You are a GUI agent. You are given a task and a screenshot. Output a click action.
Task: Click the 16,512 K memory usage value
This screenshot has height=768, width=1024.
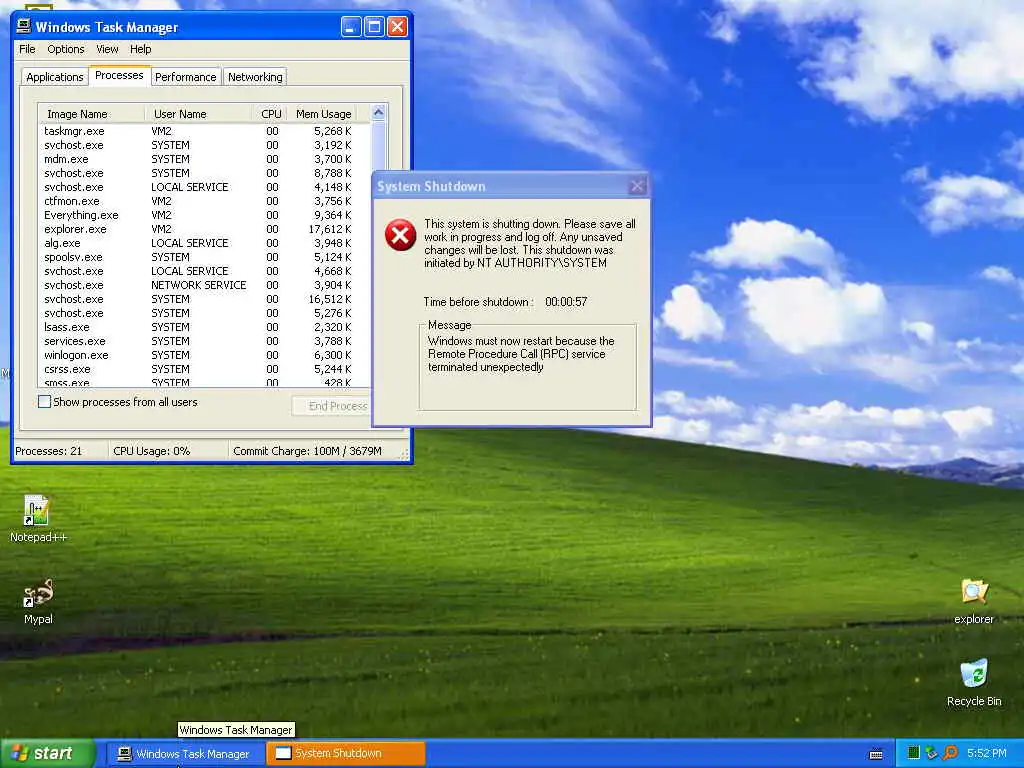click(x=330, y=299)
